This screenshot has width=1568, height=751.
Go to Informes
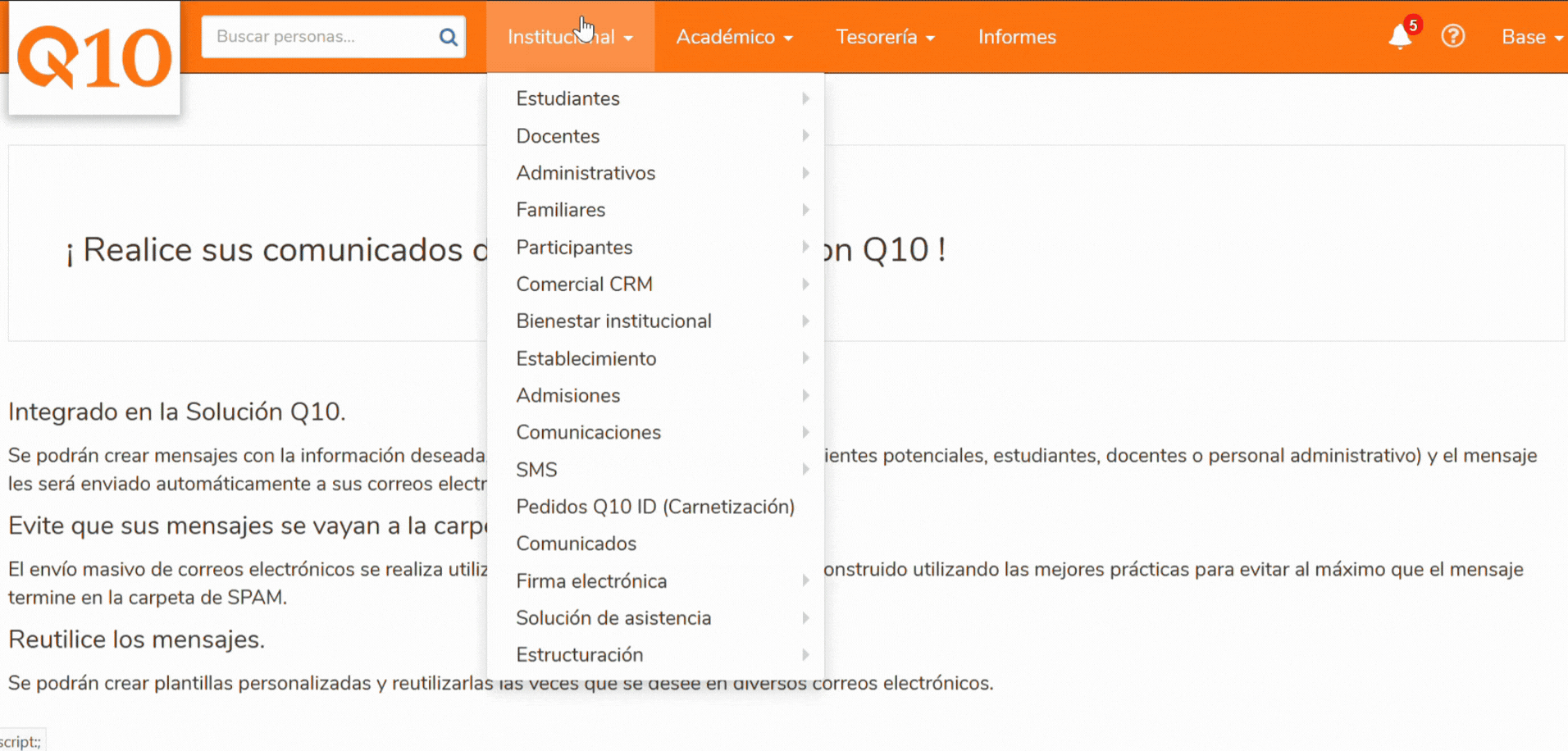coord(1017,37)
